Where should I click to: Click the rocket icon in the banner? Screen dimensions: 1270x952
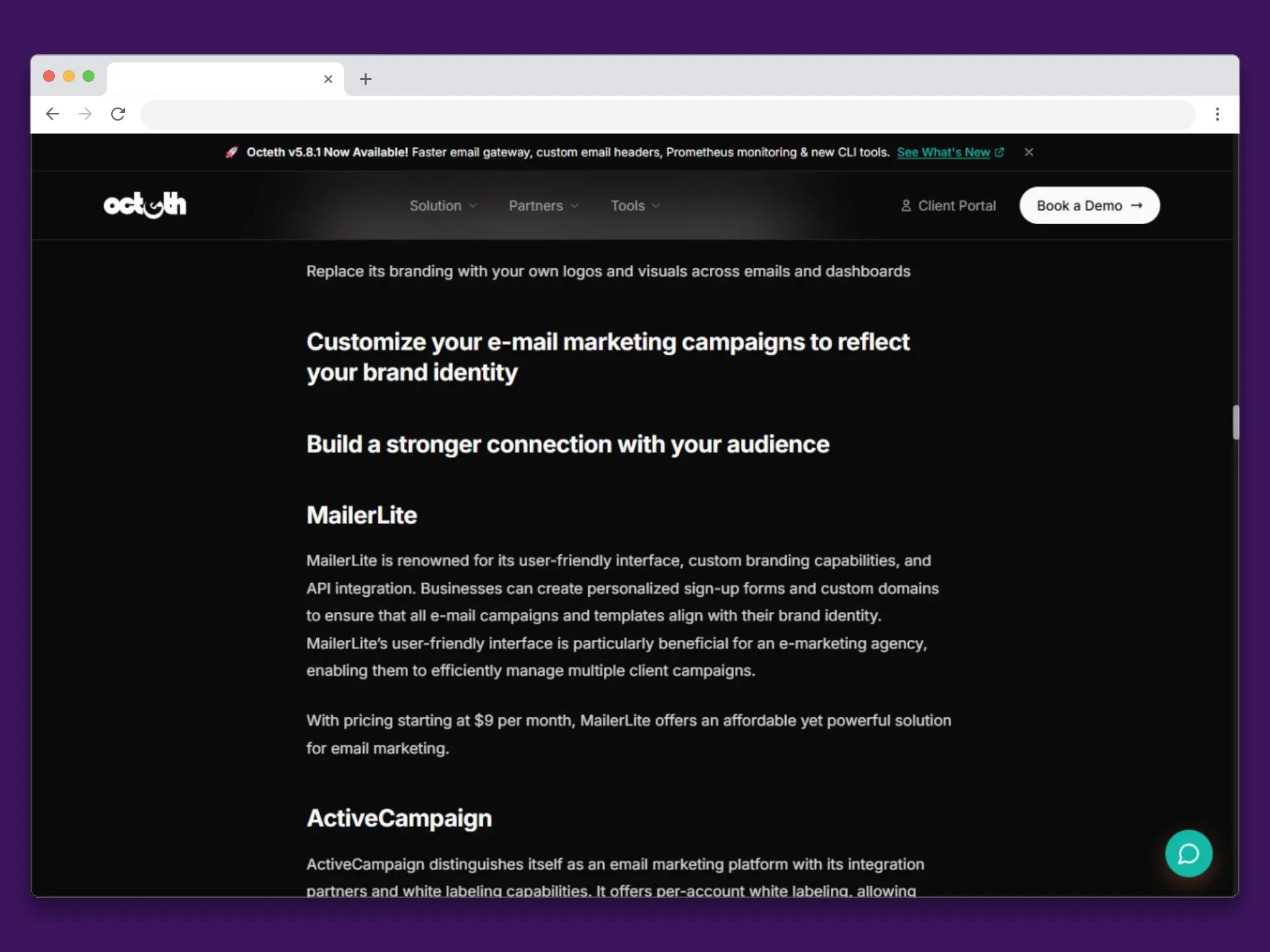tap(232, 152)
